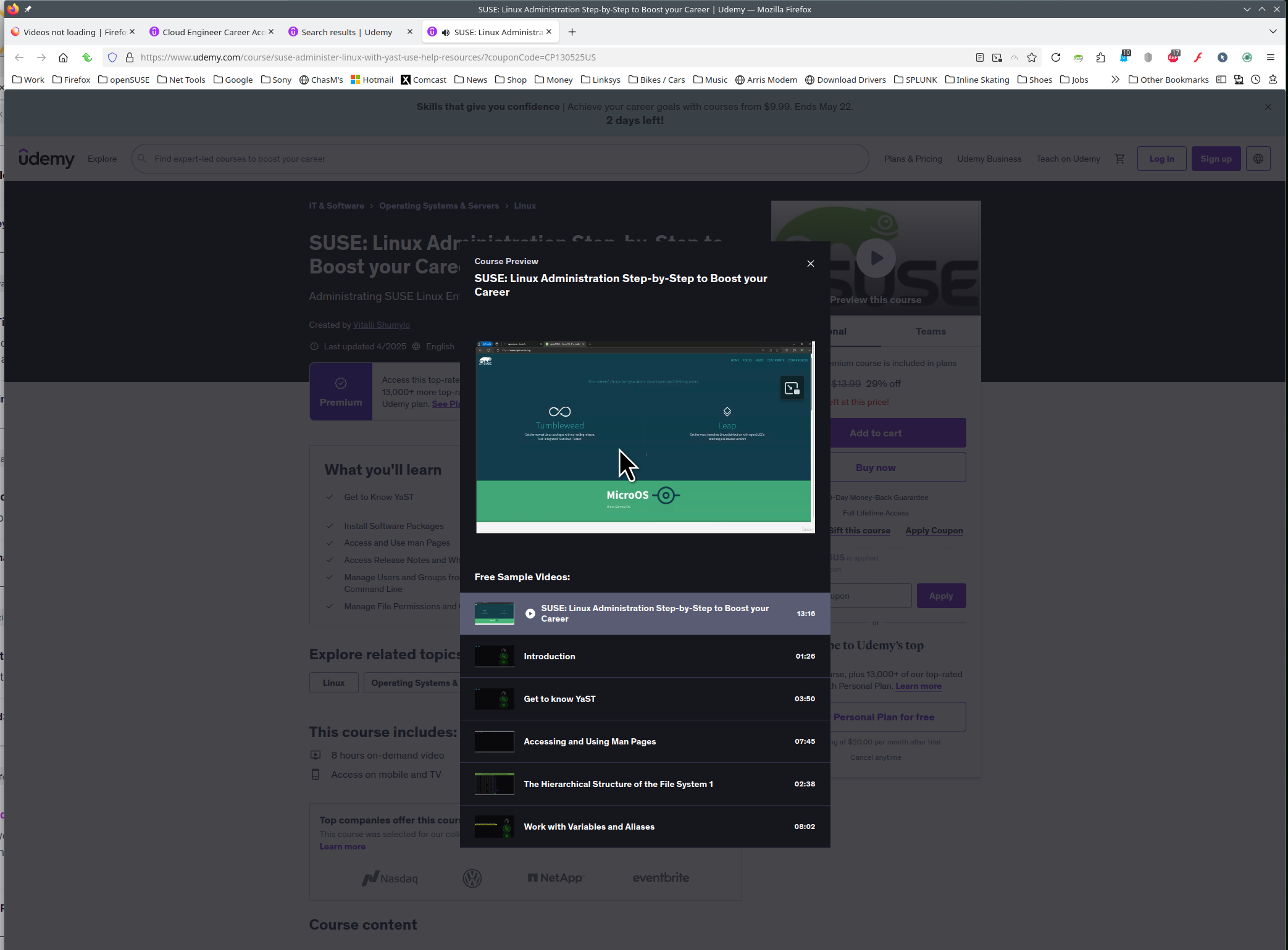Close the Course Preview dialog
The height and width of the screenshot is (950, 1288).
811,264
